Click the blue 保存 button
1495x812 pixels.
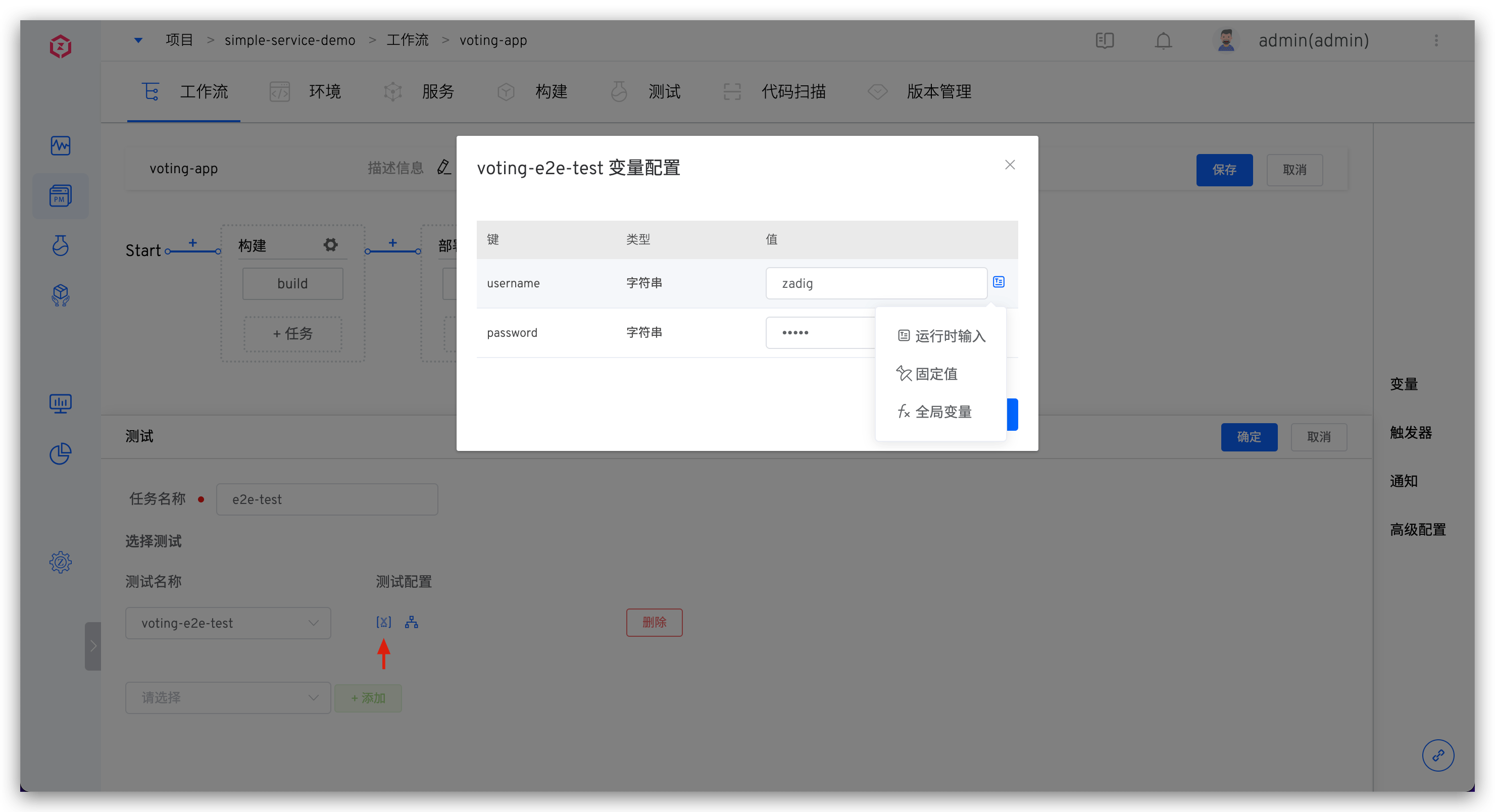coord(1224,170)
